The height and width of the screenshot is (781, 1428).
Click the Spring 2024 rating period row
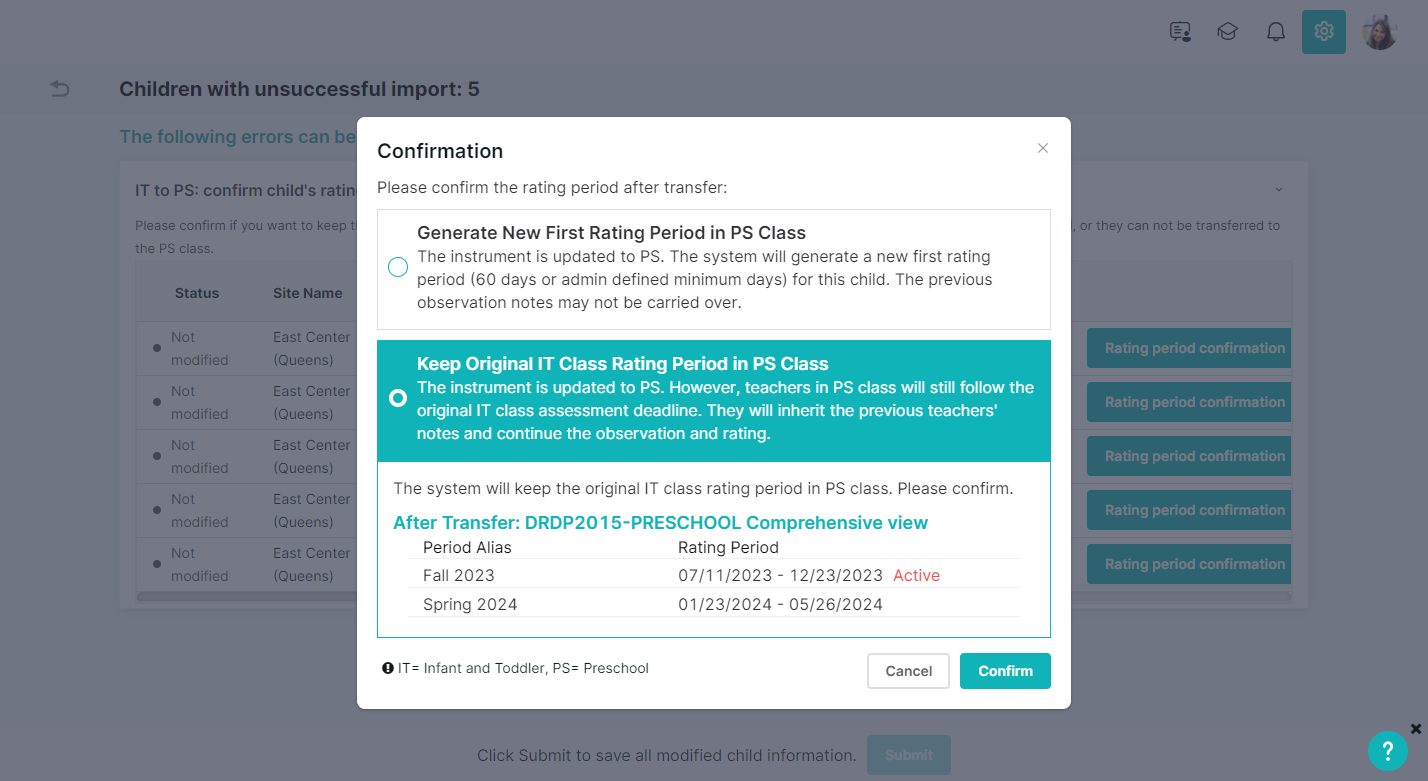tap(714, 604)
